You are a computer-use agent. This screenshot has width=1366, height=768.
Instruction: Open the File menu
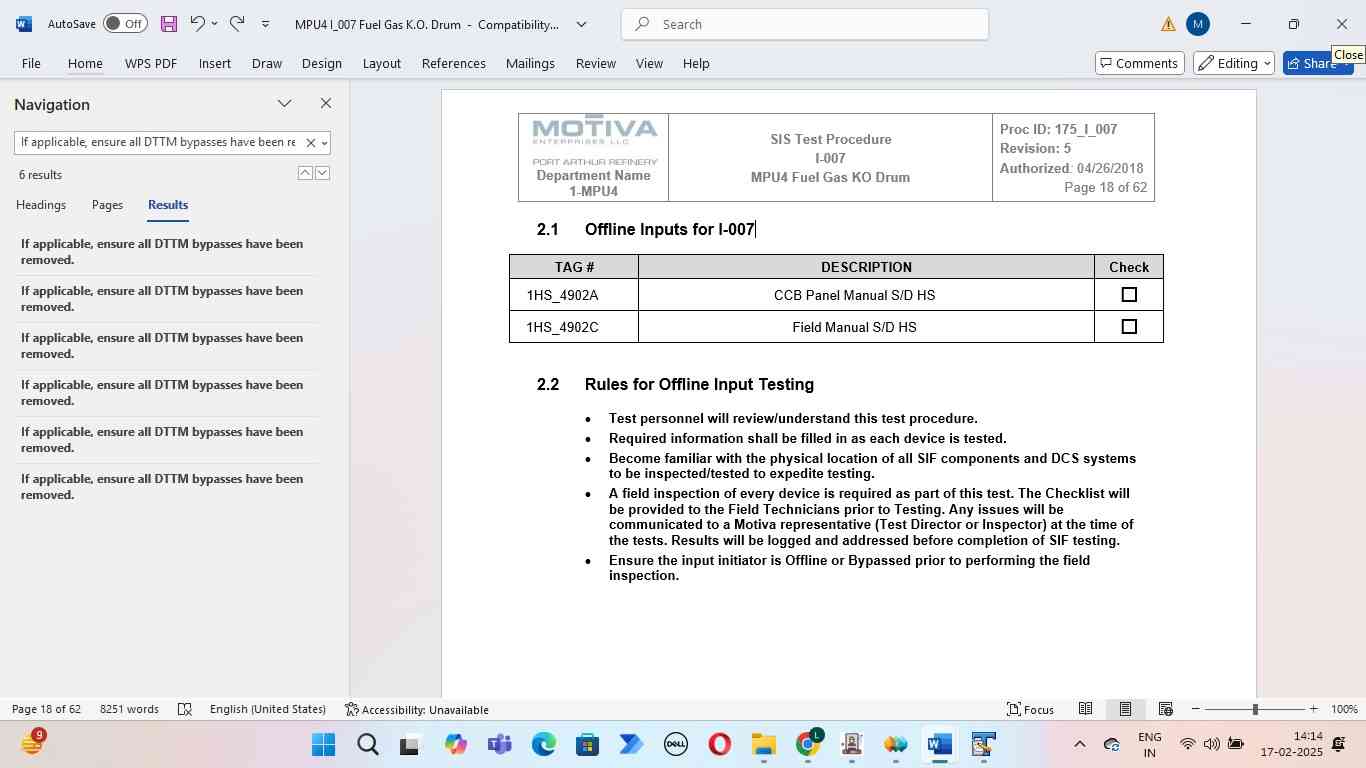(x=31, y=63)
